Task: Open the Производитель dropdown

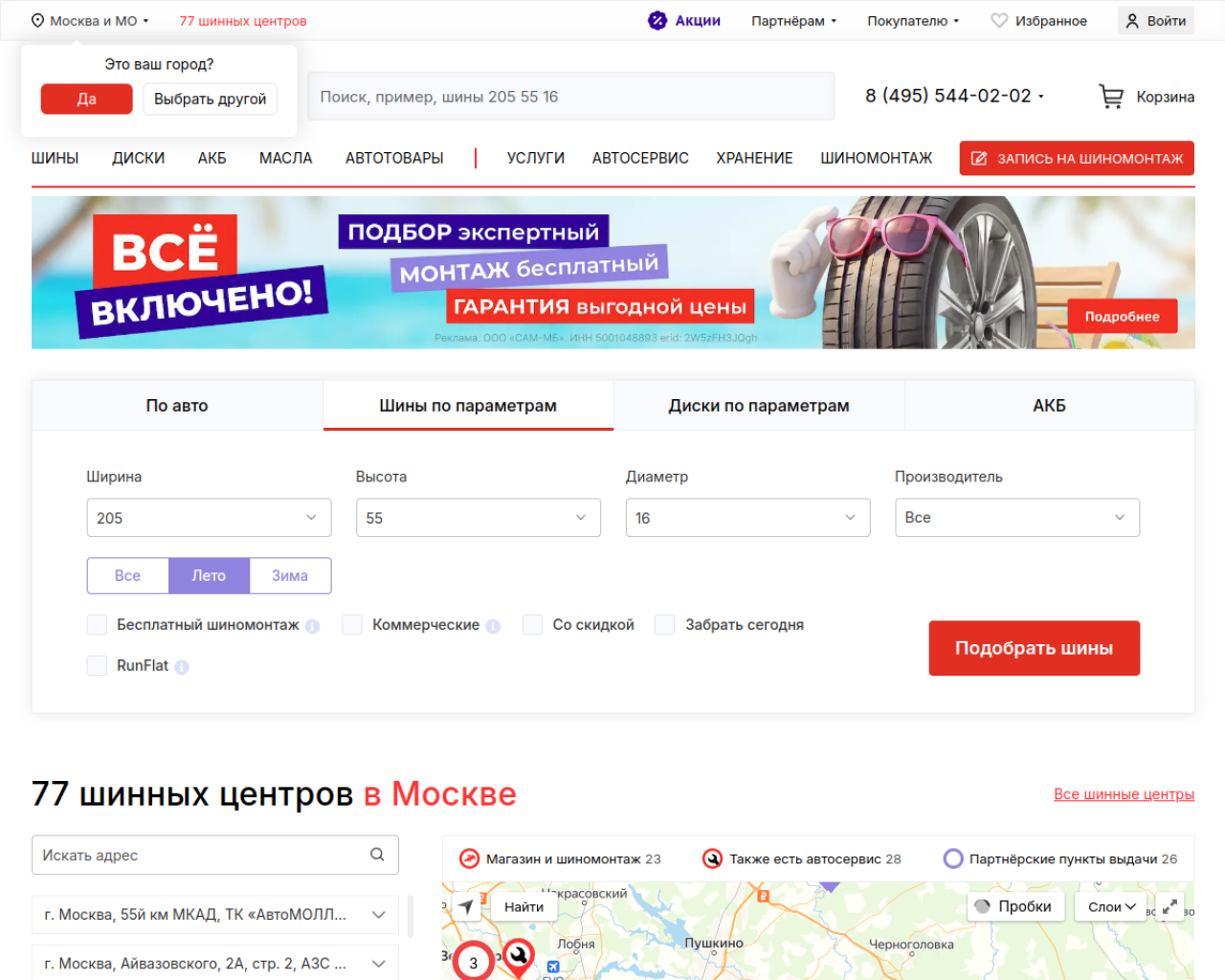Action: point(1017,518)
